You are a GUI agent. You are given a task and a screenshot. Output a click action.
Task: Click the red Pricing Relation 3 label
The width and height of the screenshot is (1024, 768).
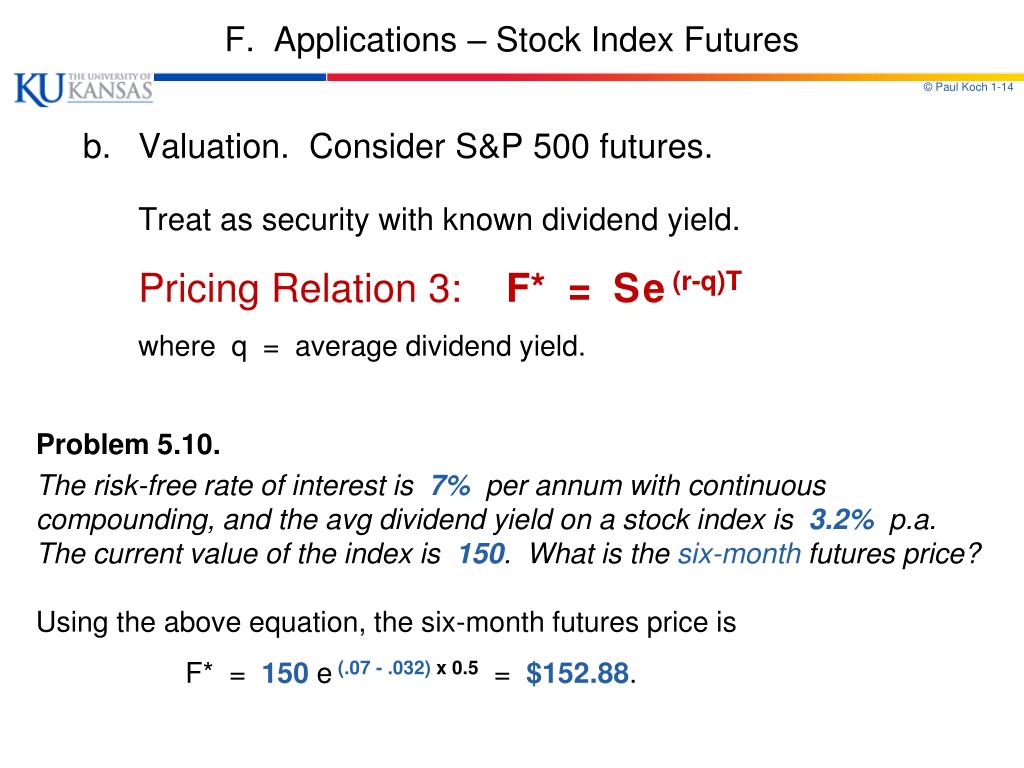pyautogui.click(x=300, y=288)
